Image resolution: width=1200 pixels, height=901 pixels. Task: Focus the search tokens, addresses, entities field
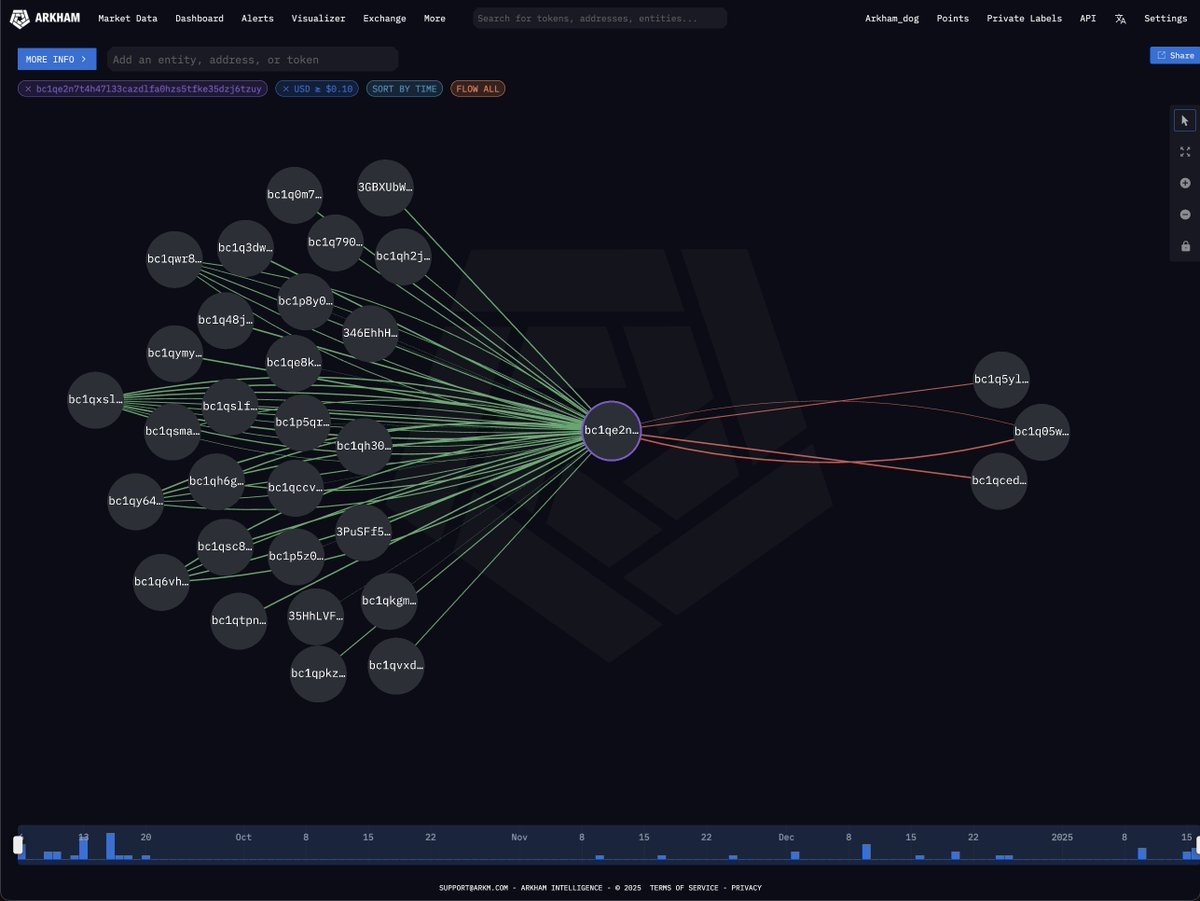(600, 18)
